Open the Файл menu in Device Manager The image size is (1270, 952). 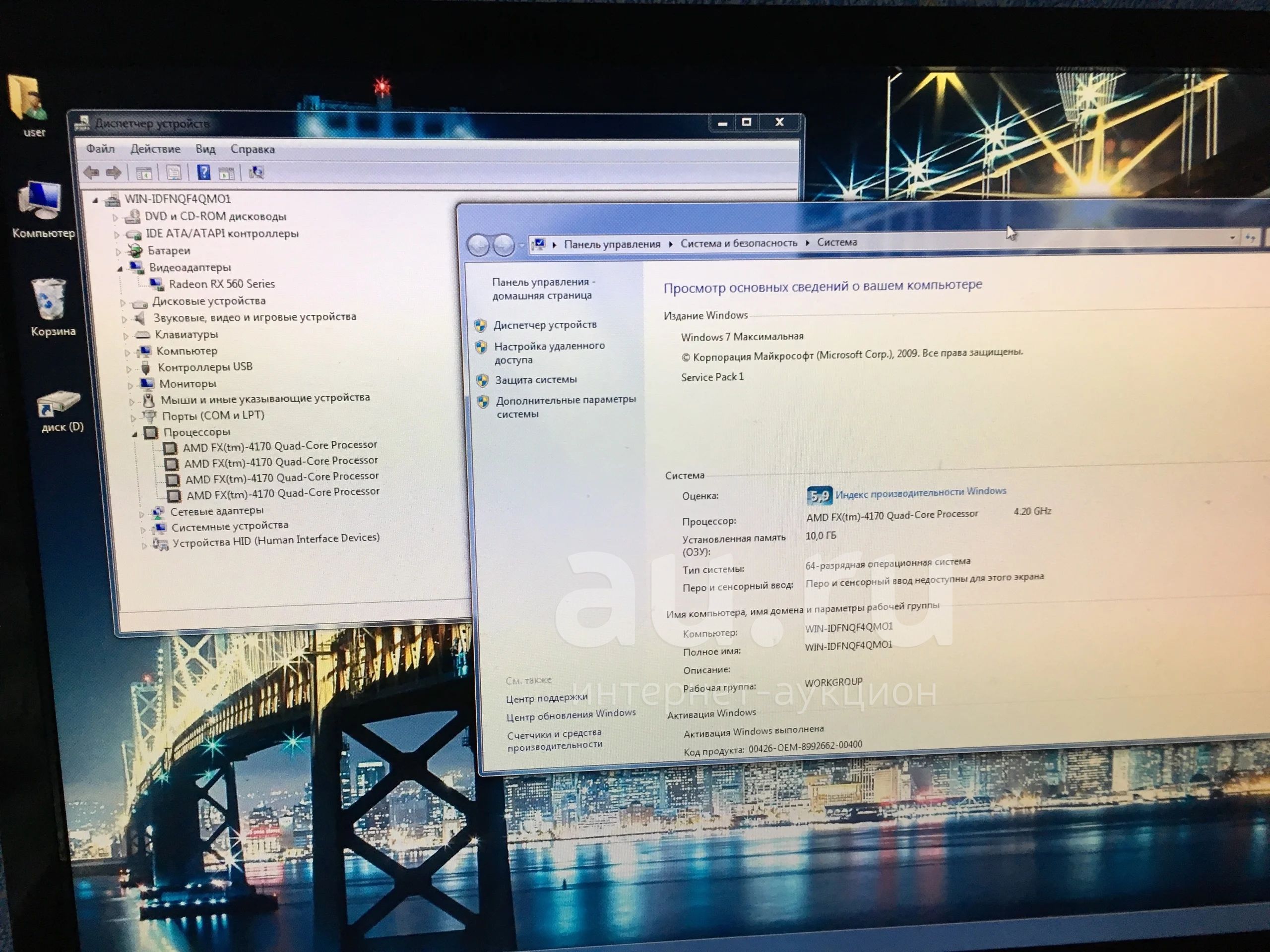pyautogui.click(x=101, y=149)
